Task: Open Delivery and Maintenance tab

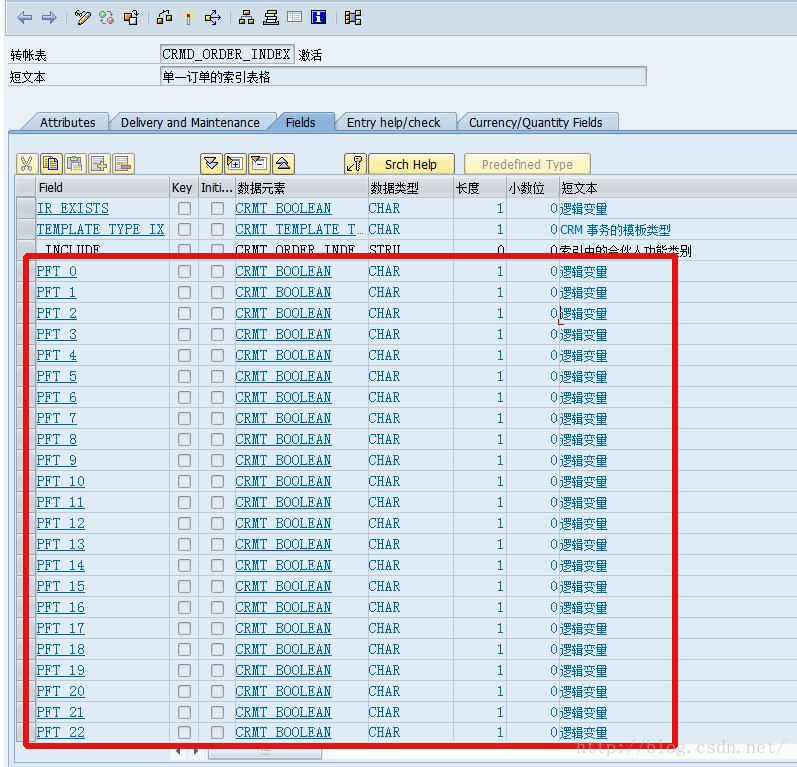Action: [x=190, y=122]
